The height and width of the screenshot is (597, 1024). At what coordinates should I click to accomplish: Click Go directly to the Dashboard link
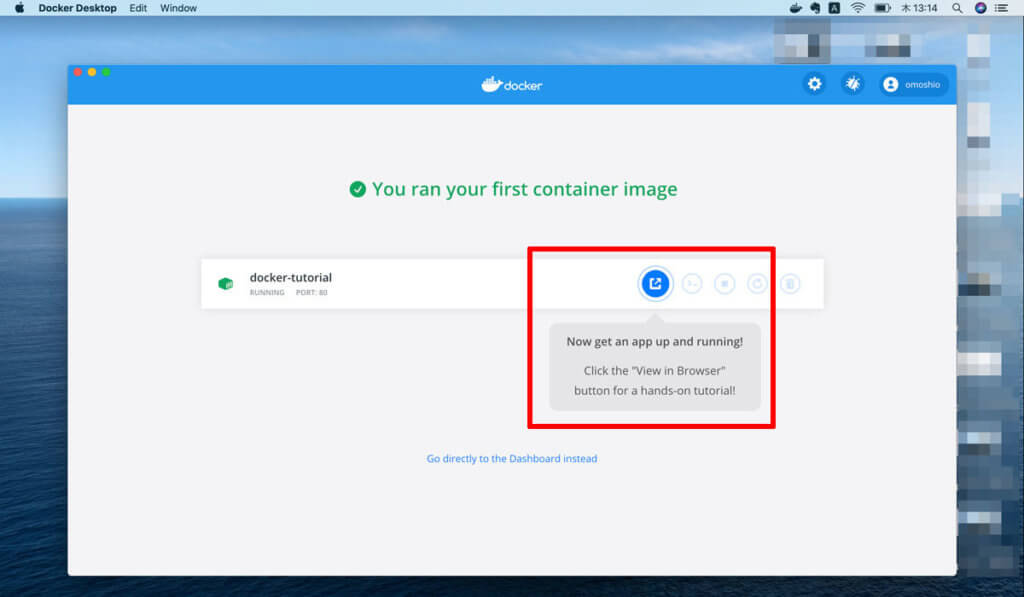(x=511, y=459)
